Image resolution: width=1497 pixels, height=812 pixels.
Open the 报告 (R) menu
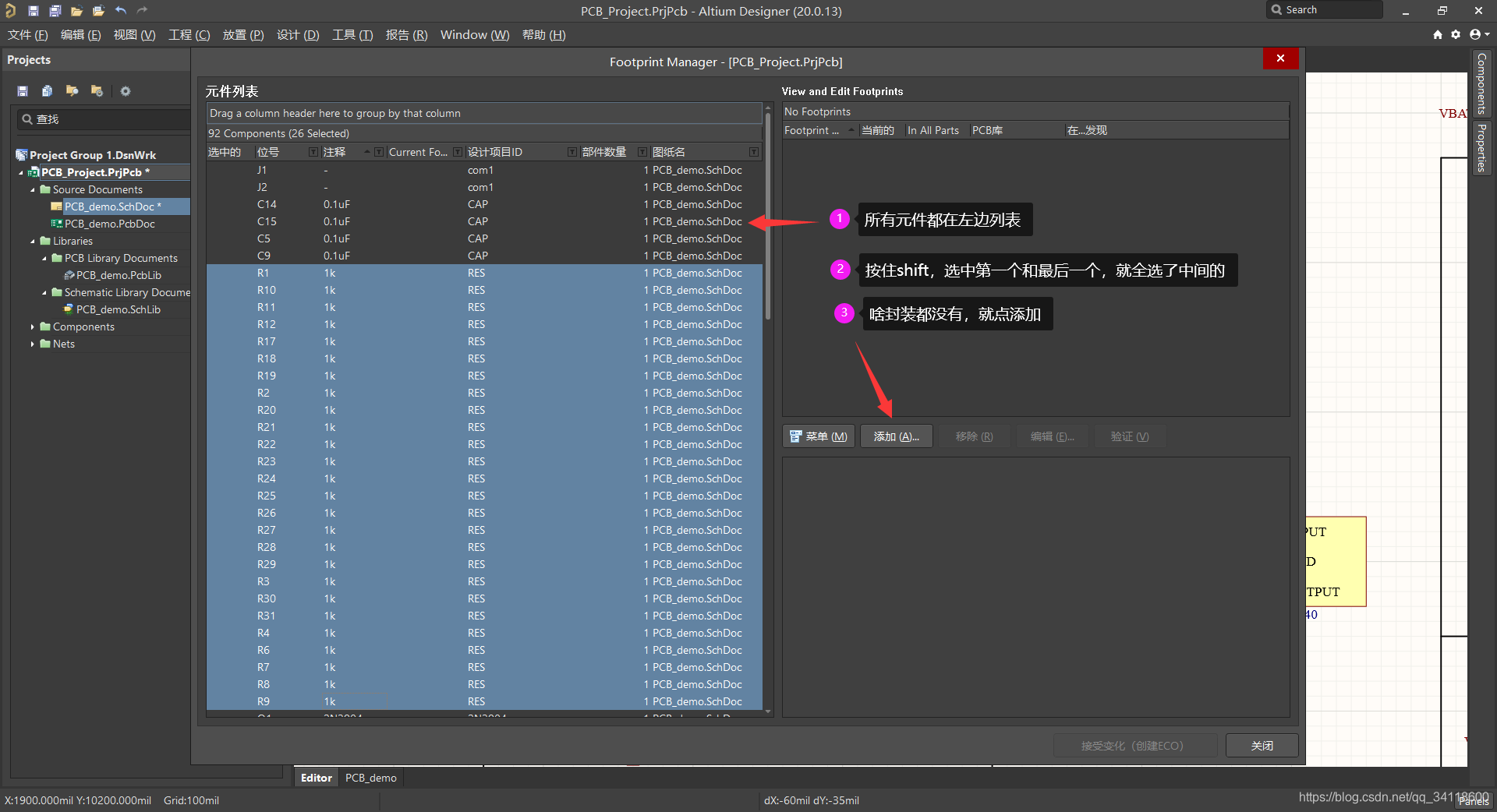[x=406, y=35]
